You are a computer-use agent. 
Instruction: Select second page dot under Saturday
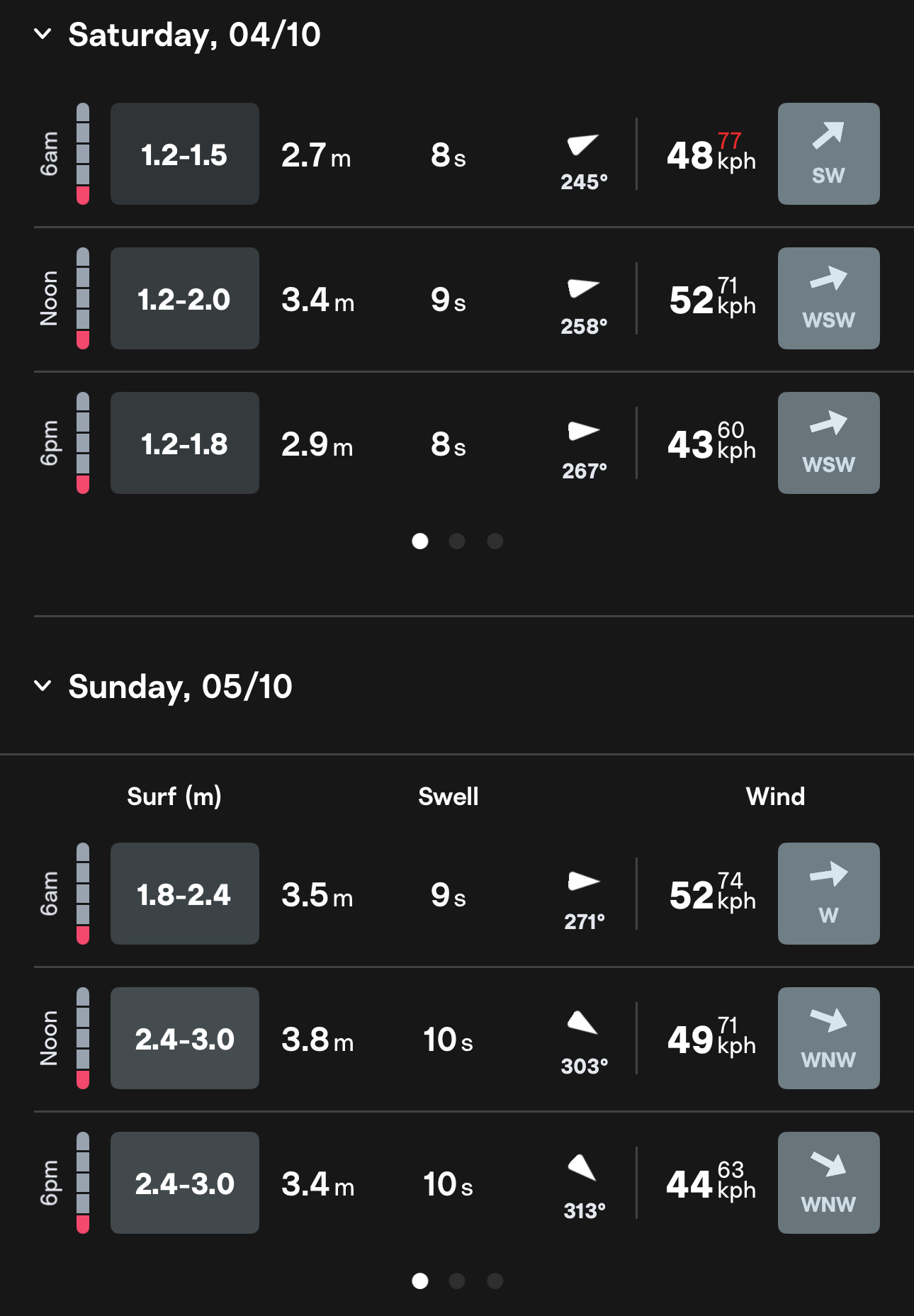[457, 541]
